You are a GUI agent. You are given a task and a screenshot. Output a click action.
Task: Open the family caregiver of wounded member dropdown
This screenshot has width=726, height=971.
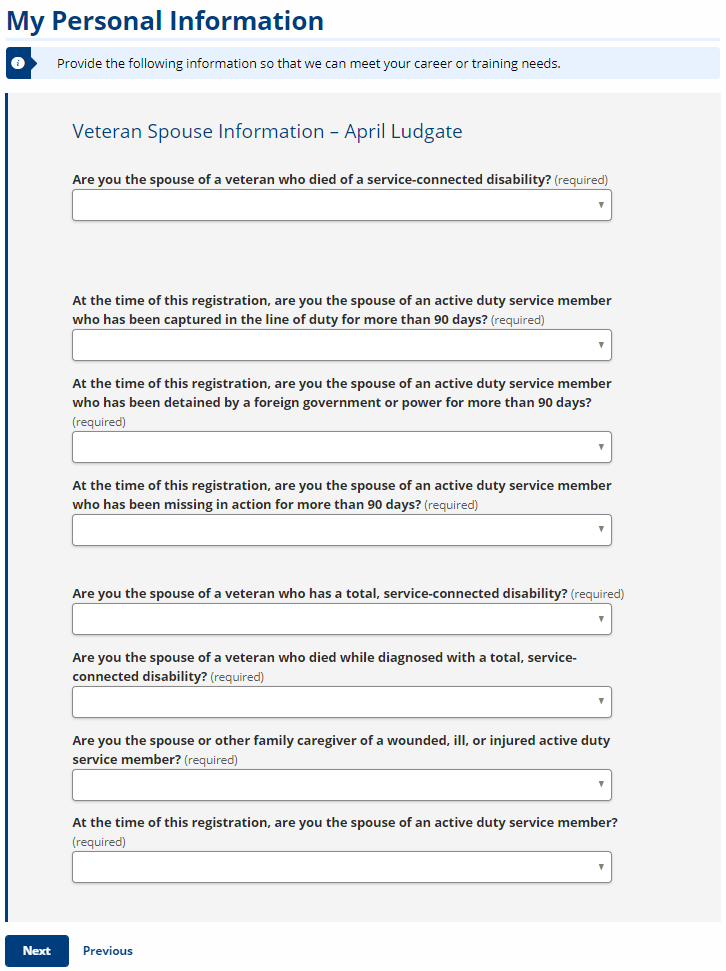(x=341, y=785)
